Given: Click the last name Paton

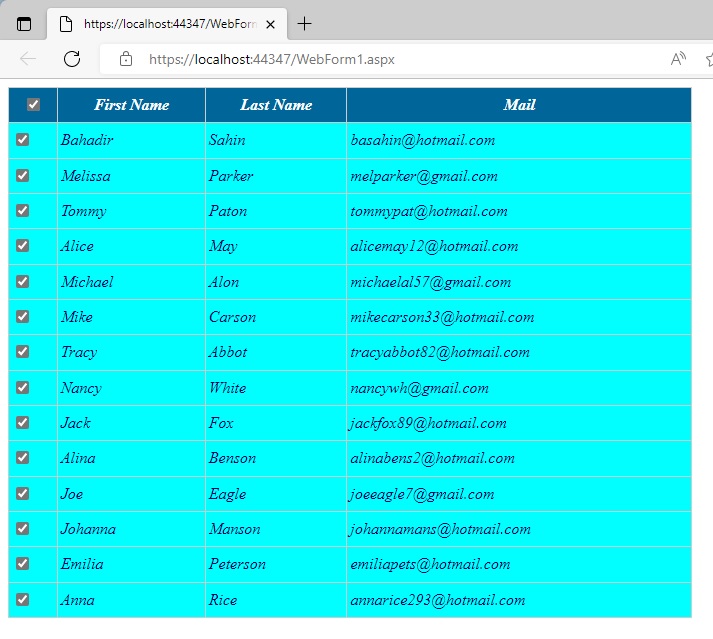Looking at the screenshot, I should click(x=228, y=211).
